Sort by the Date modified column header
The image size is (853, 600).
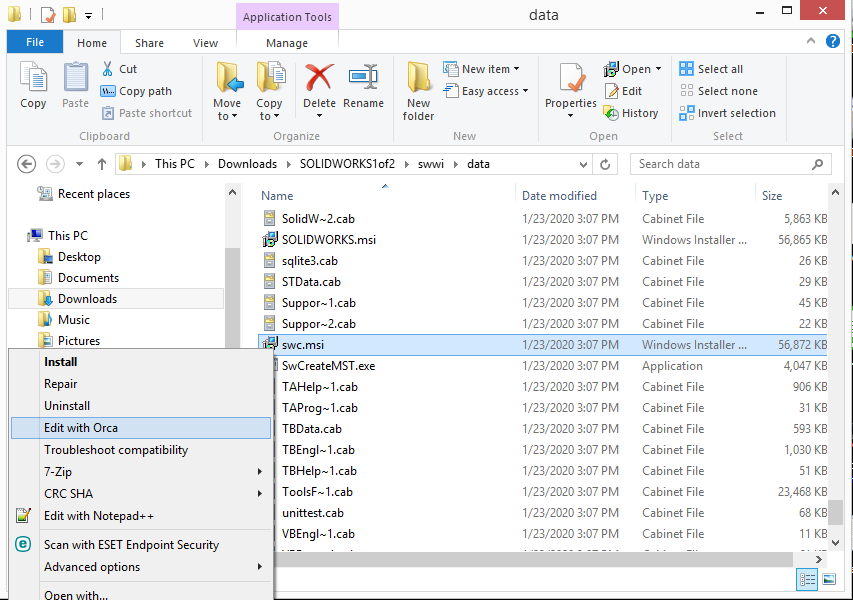point(559,196)
